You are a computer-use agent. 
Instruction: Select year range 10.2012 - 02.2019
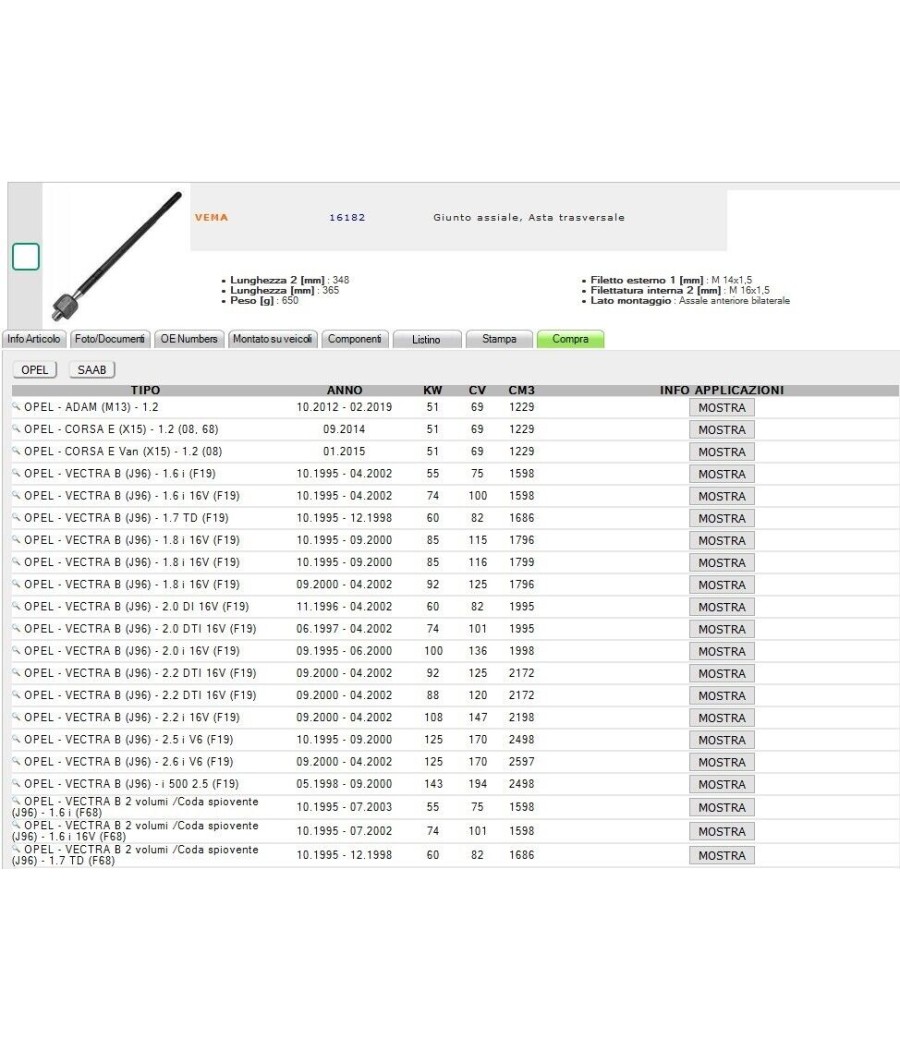(344, 406)
